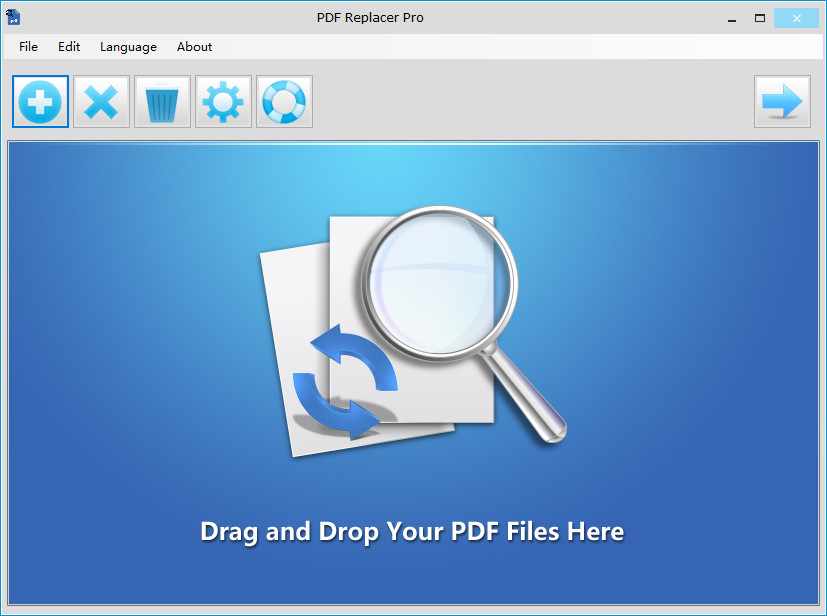Image resolution: width=827 pixels, height=616 pixels.
Task: Click the lifebuoy help icon
Action: (x=284, y=101)
